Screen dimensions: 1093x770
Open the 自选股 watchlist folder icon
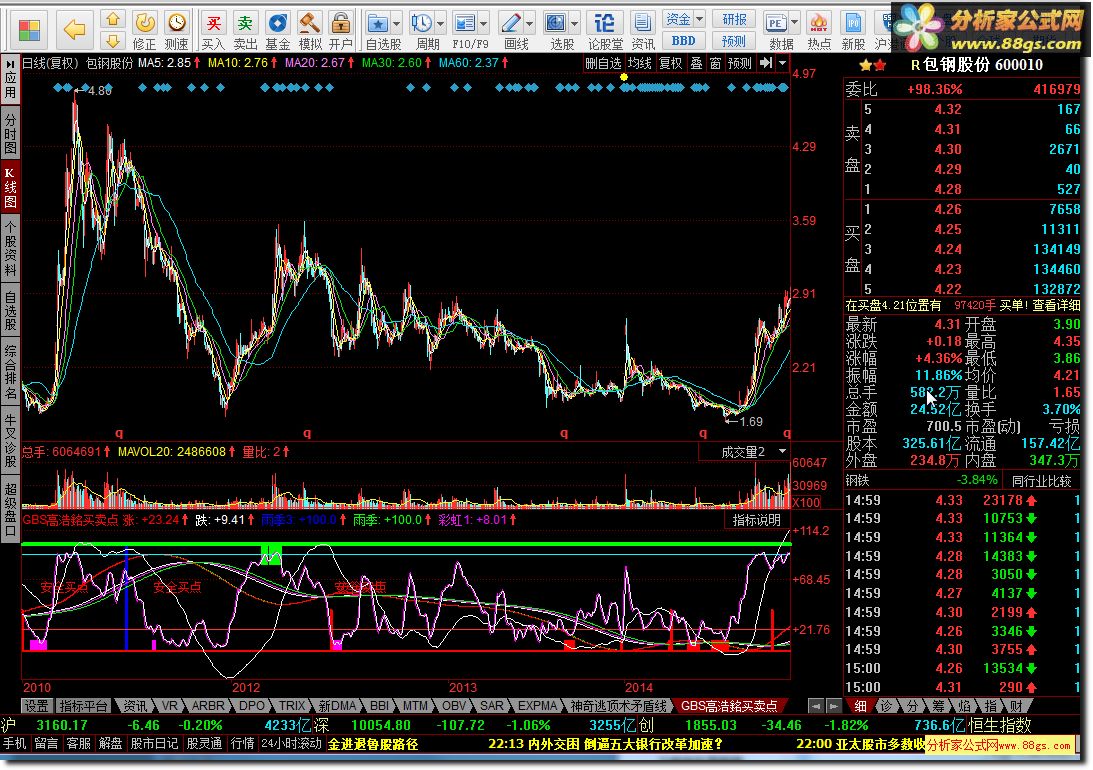pyautogui.click(x=378, y=23)
